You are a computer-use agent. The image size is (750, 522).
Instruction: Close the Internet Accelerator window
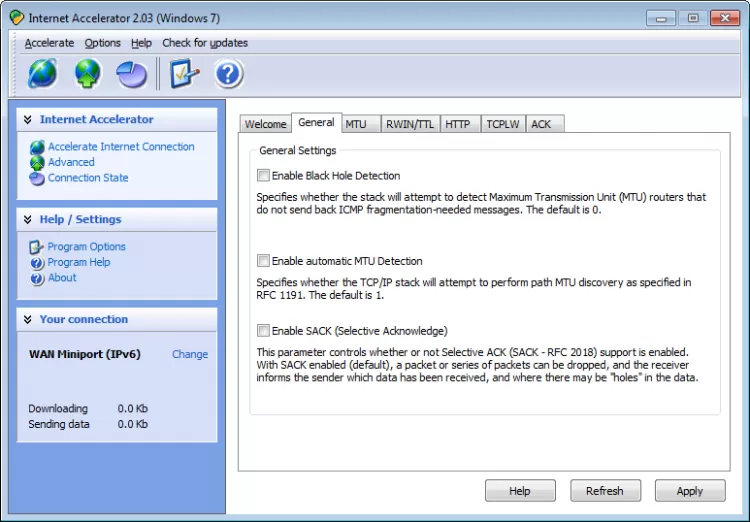725,18
